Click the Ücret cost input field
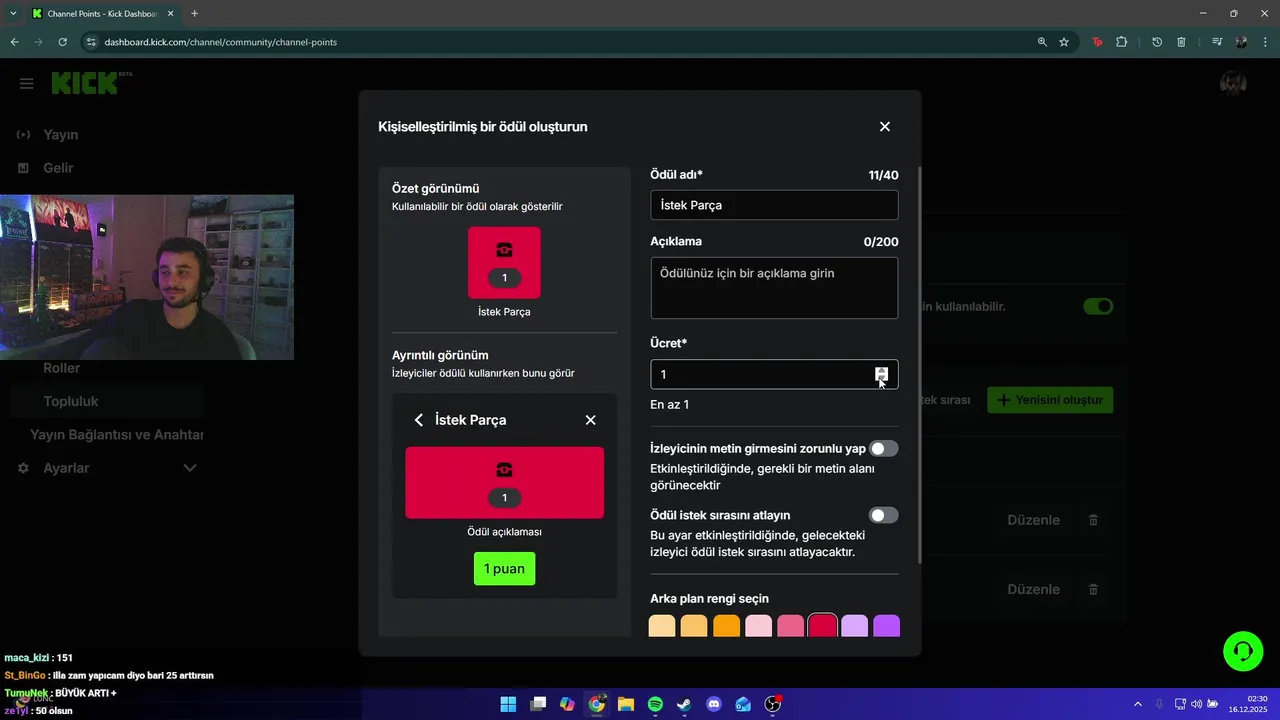Viewport: 1280px width, 720px height. (x=774, y=374)
